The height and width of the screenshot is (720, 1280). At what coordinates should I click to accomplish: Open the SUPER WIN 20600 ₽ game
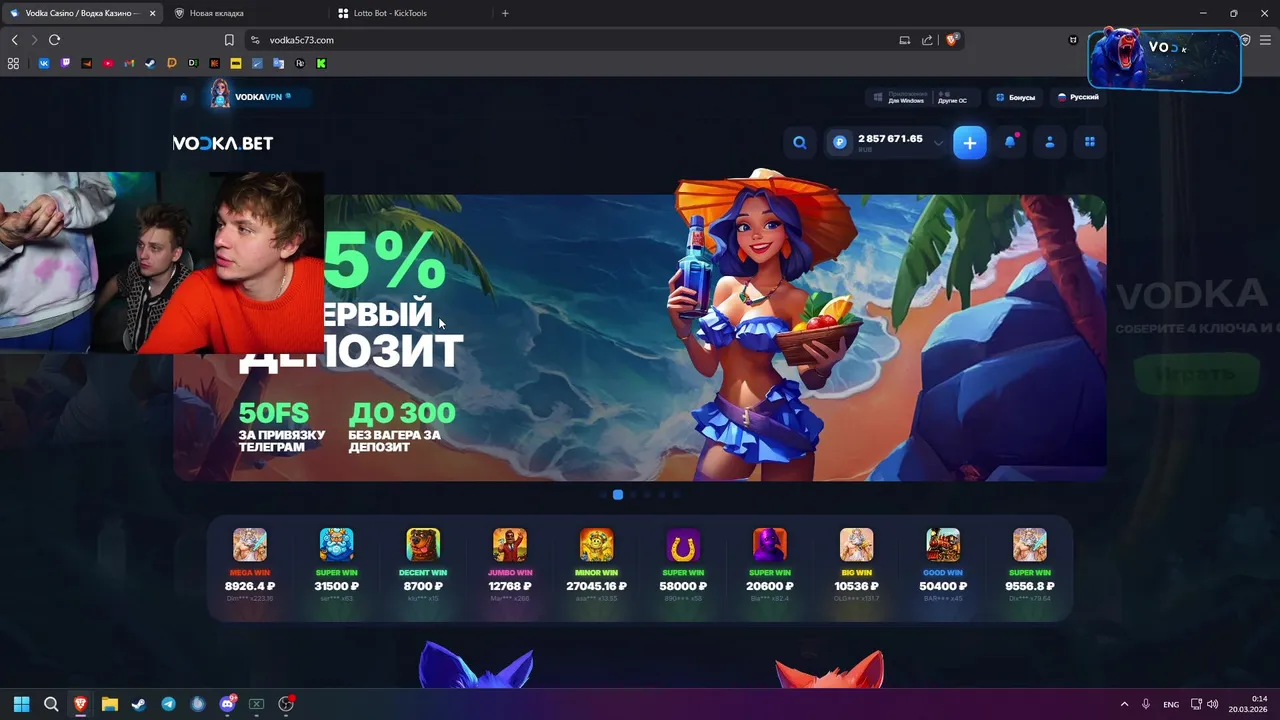coord(770,567)
